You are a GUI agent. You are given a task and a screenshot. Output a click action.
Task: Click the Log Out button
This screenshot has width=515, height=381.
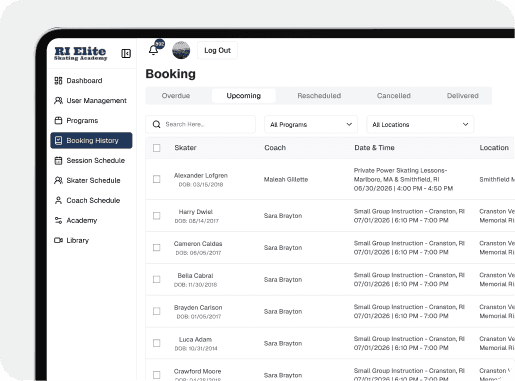pos(217,50)
